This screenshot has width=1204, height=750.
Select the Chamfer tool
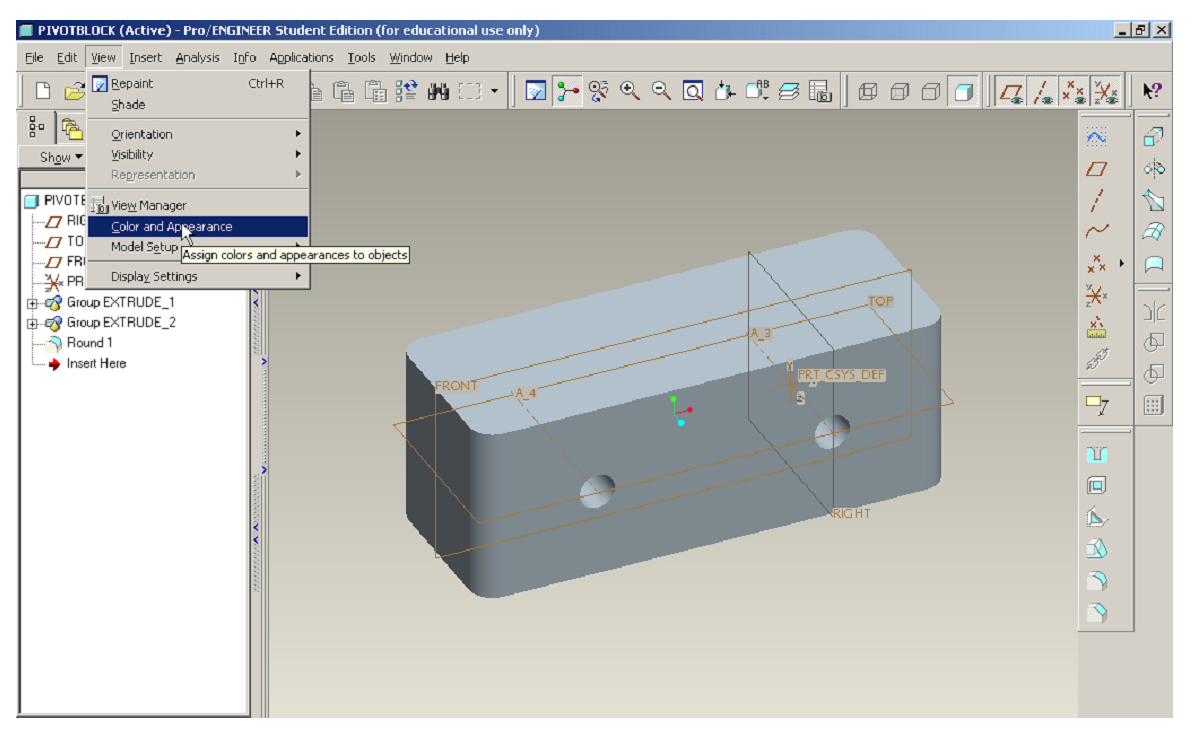1097,613
